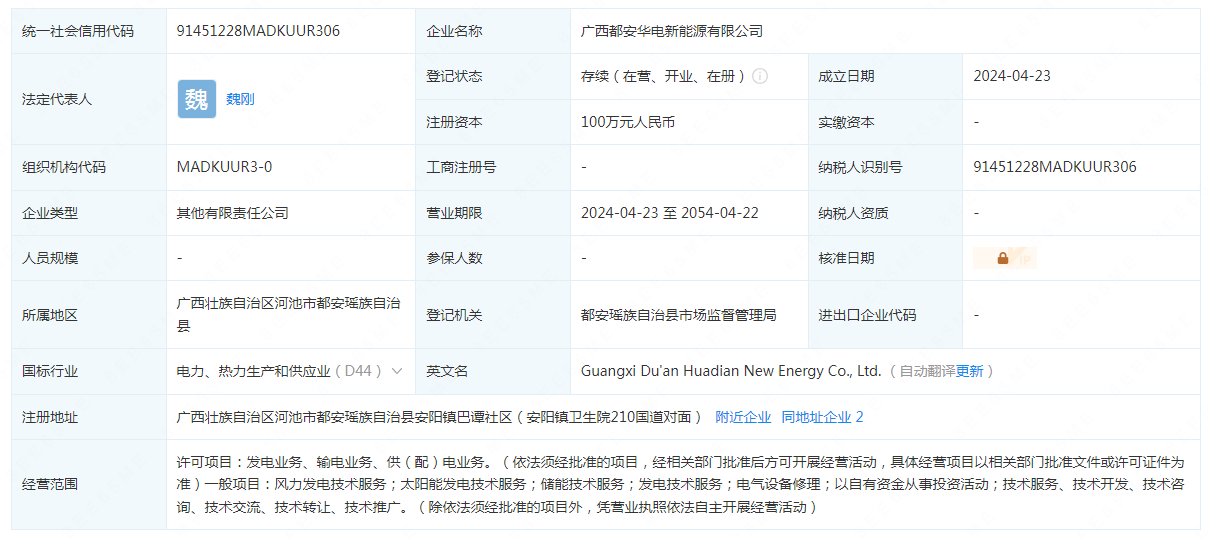Click 更新 link next to 自动翻译
Viewport: 1209px width, 538px height.
[x=969, y=371]
